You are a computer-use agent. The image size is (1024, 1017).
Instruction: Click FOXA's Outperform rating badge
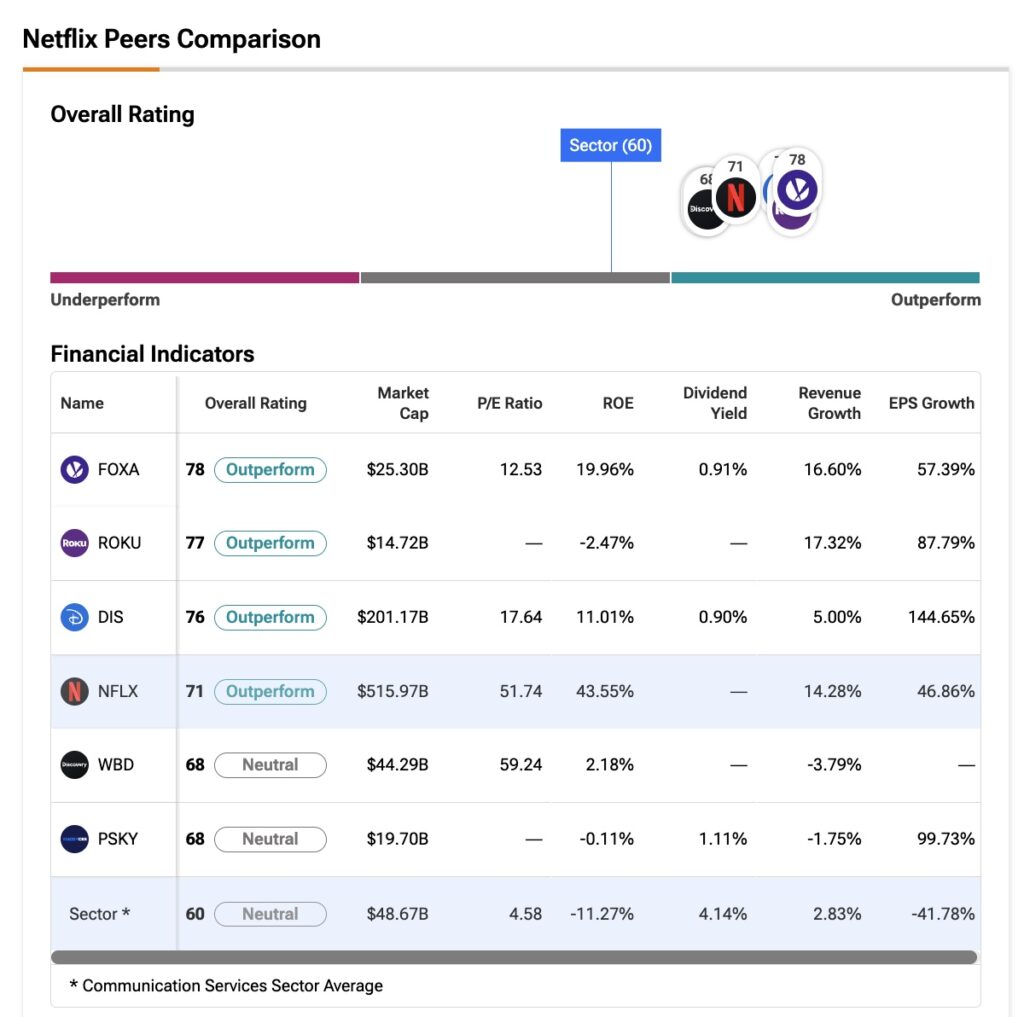coord(270,469)
